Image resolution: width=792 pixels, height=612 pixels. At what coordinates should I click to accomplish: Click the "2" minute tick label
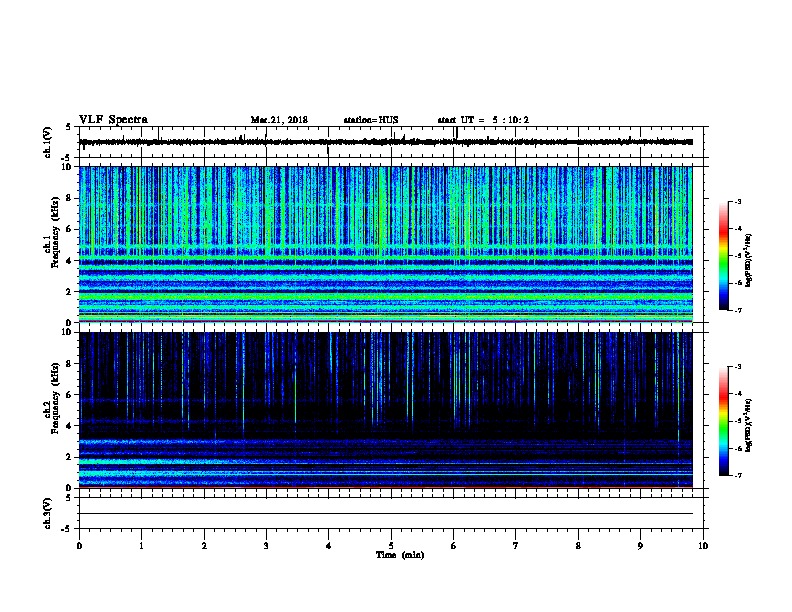pyautogui.click(x=204, y=546)
